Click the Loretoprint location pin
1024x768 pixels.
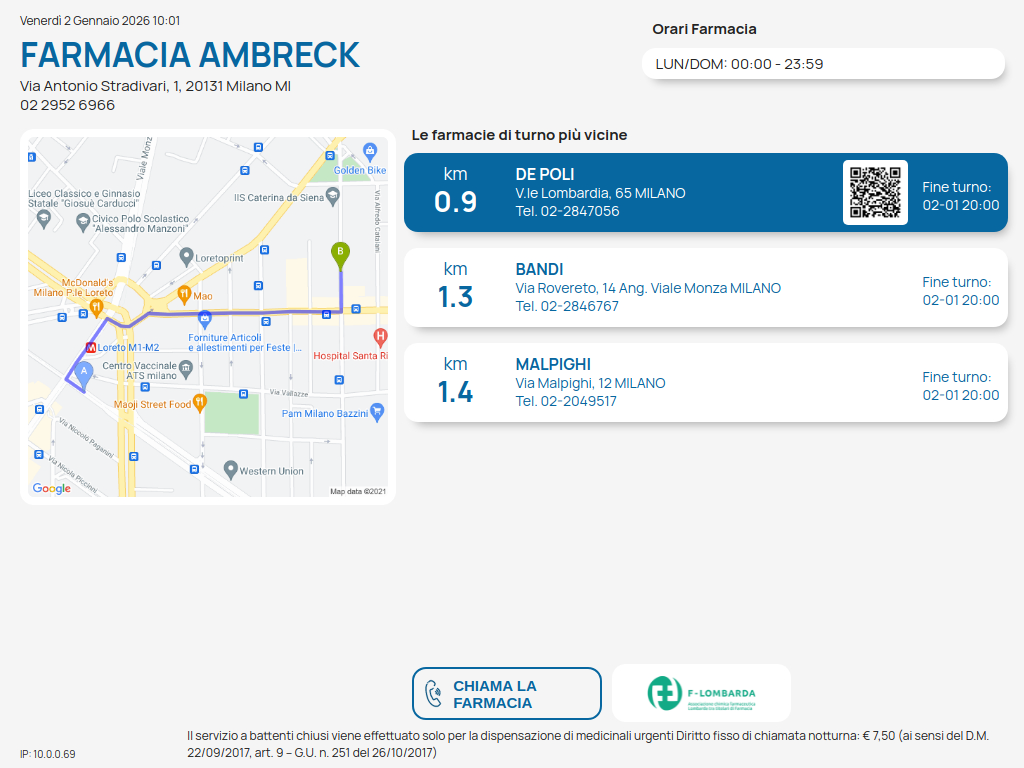186,257
